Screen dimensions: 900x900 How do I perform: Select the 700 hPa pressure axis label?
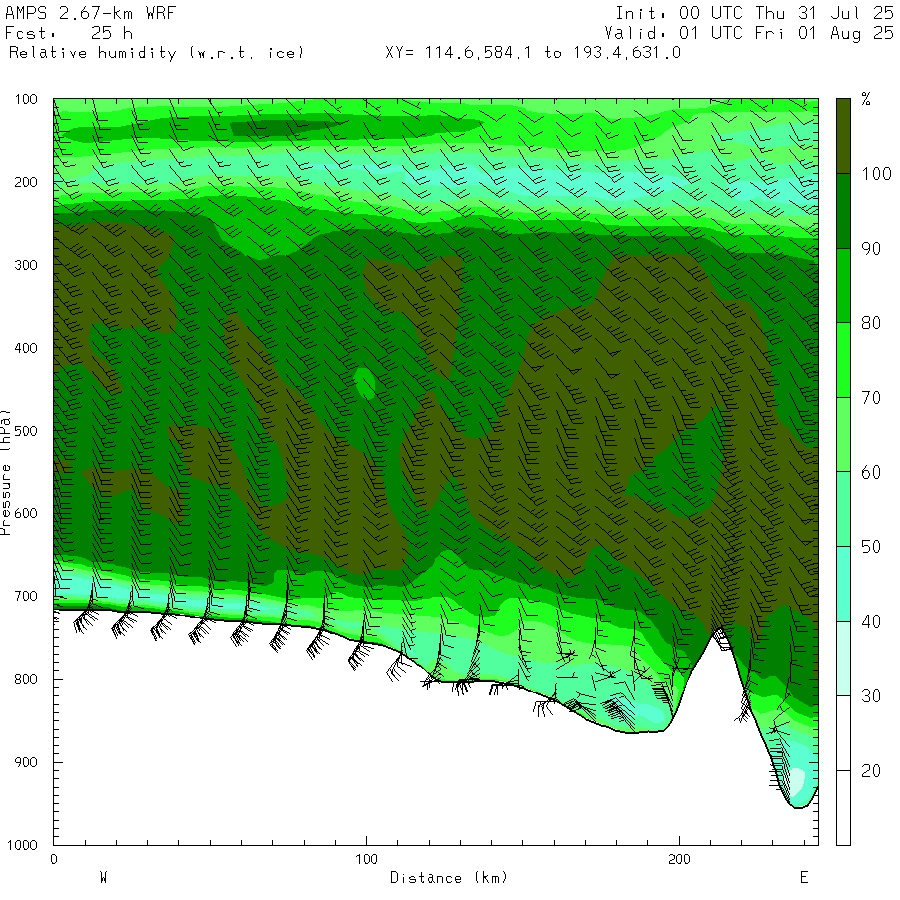tap(26, 596)
